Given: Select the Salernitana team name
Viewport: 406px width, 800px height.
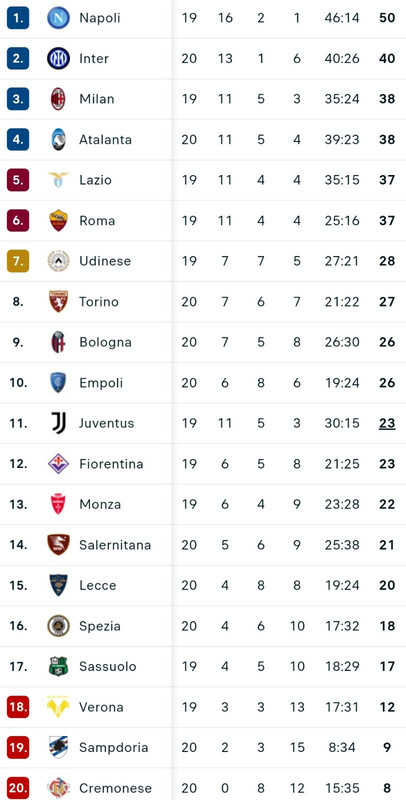Looking at the screenshot, I should (115, 545).
